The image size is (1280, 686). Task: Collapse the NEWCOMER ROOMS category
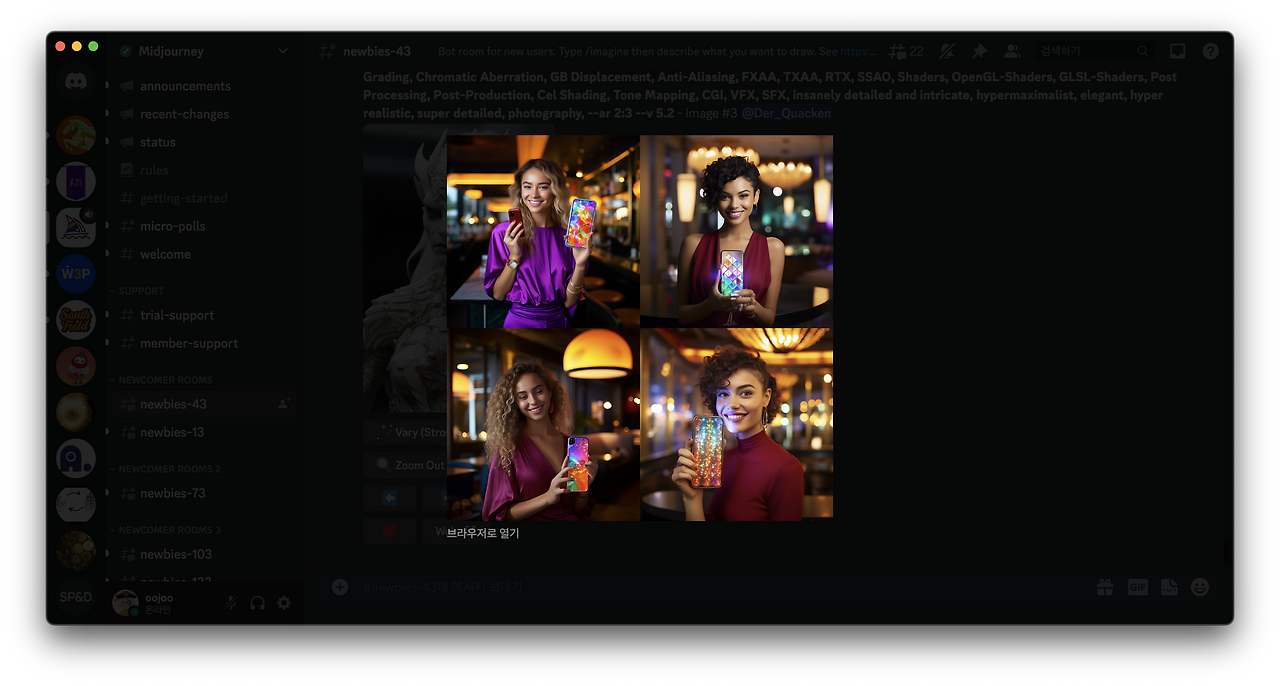pyautogui.click(x=160, y=380)
